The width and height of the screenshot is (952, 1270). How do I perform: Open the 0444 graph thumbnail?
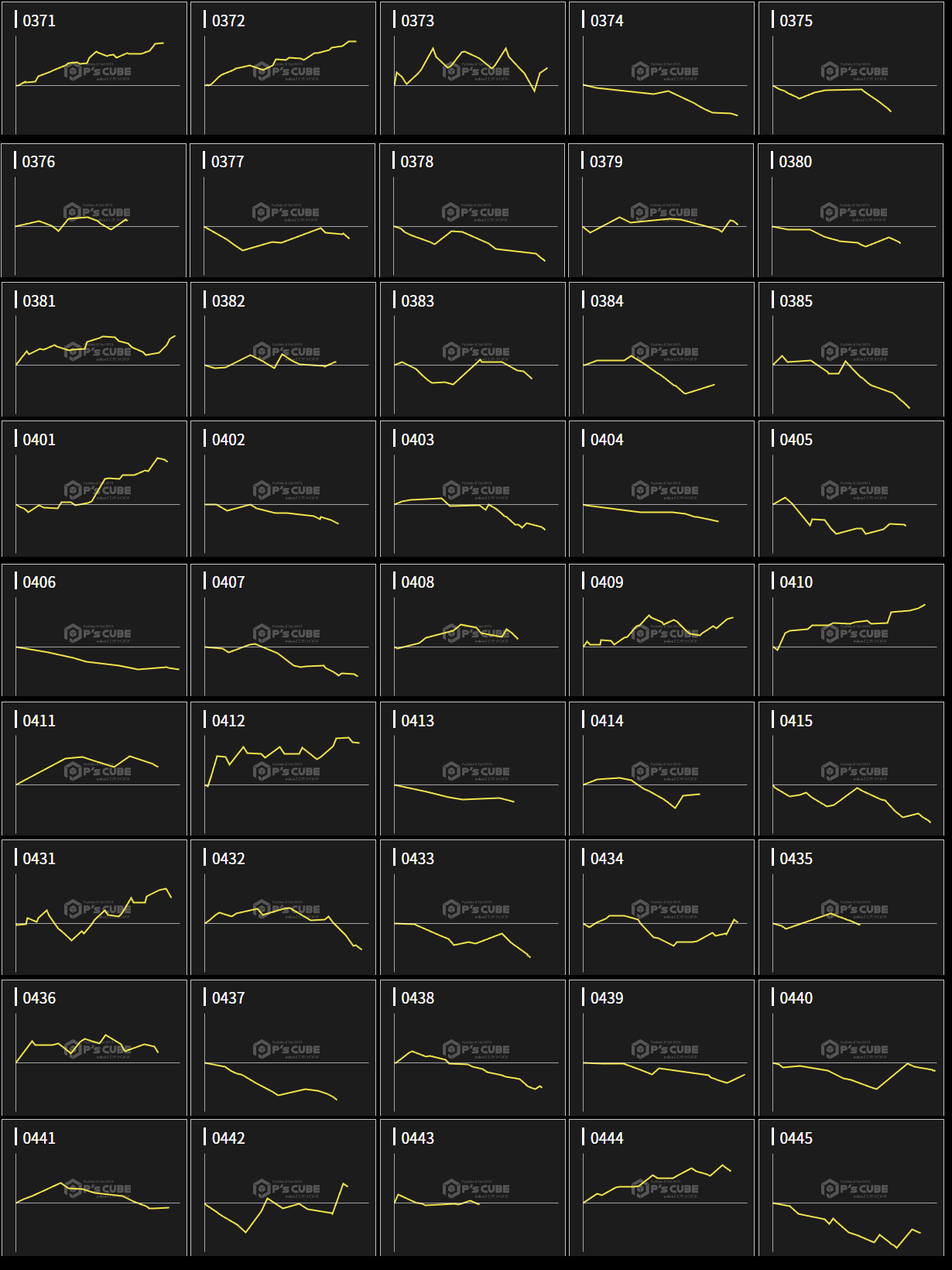point(662,1187)
